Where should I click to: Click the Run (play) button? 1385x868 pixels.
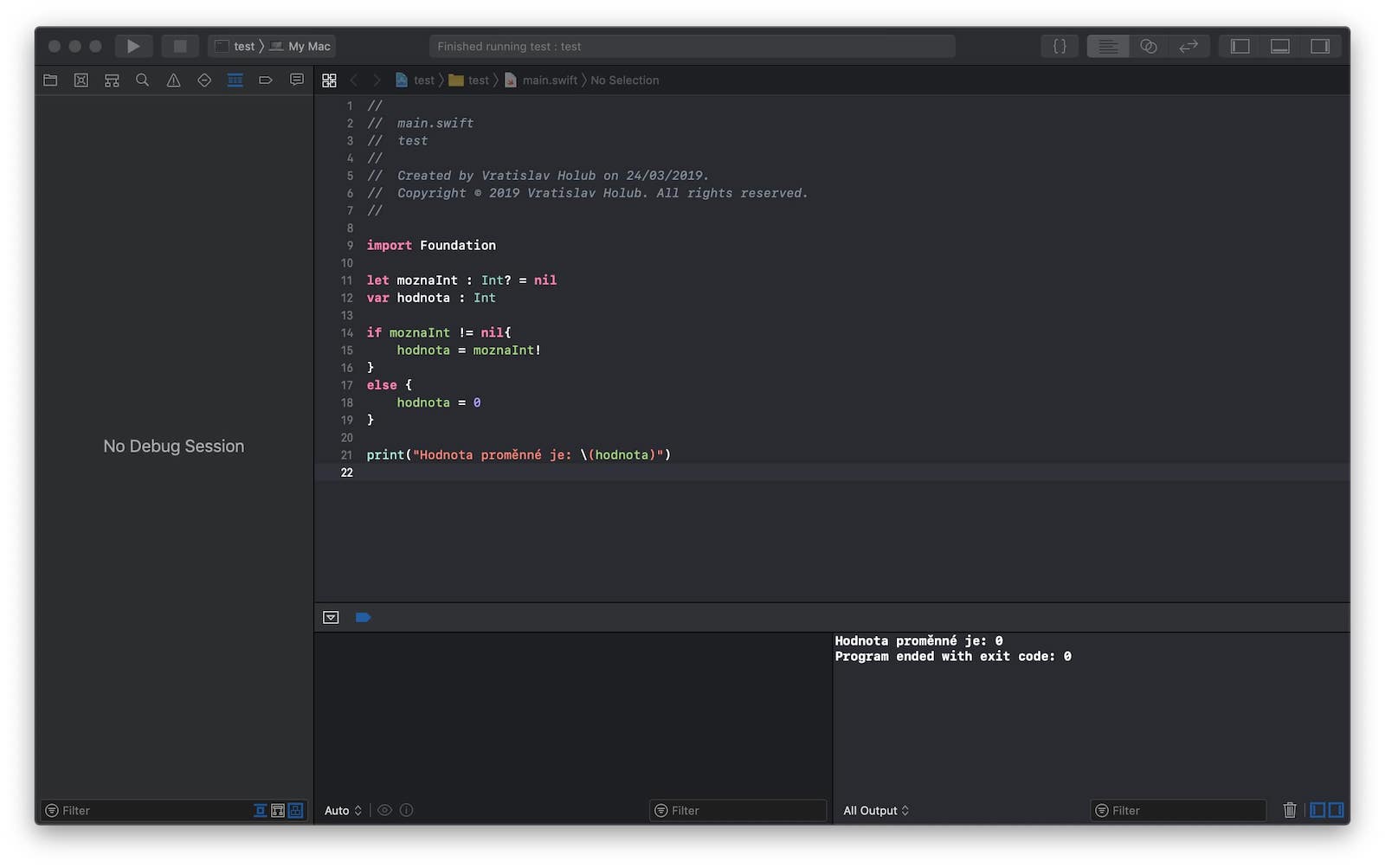point(133,46)
